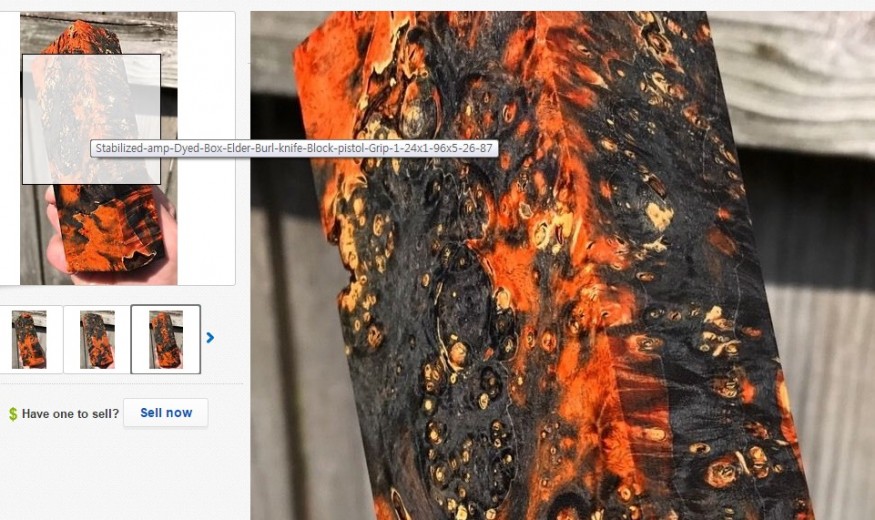Click the blue next-thumbnails arrow
The height and width of the screenshot is (520, 875).
(x=210, y=338)
